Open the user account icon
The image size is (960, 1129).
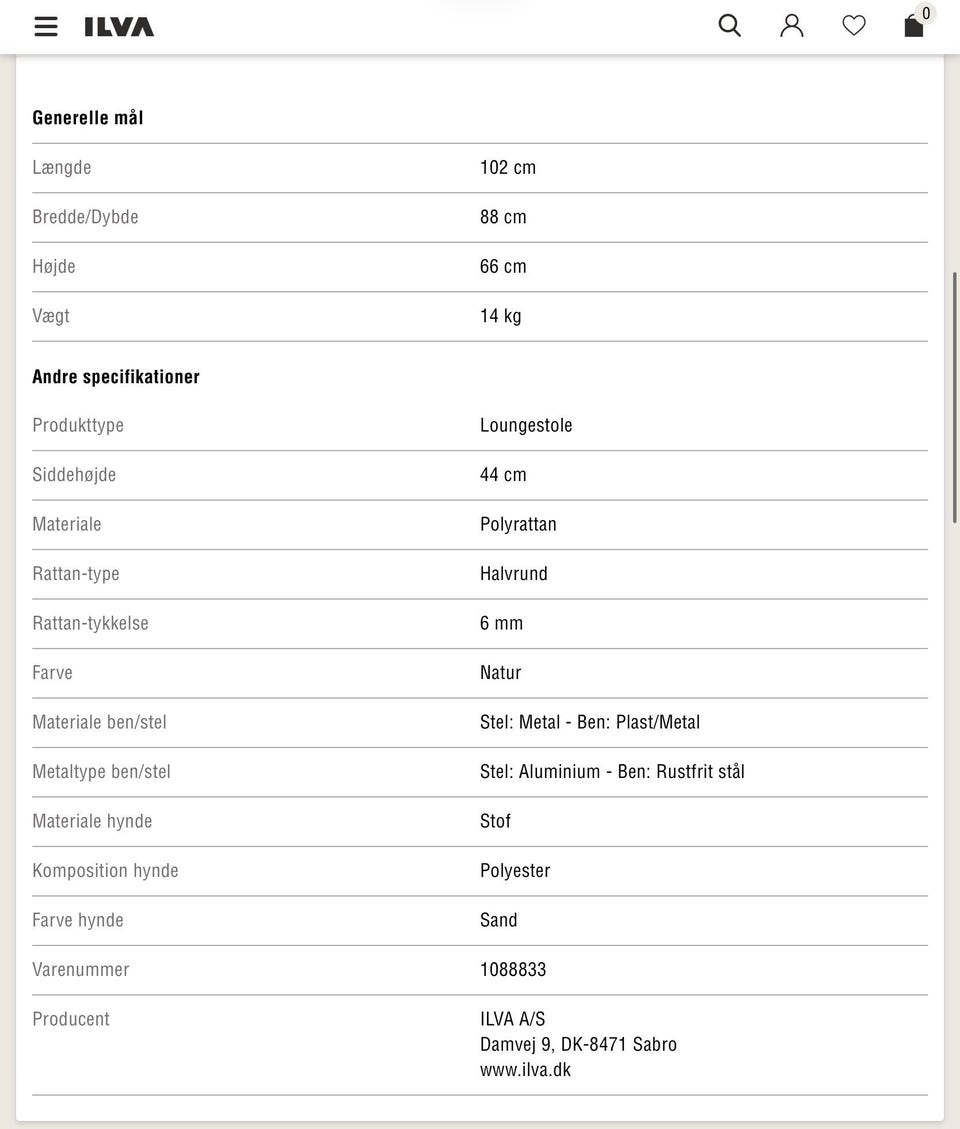pyautogui.click(x=791, y=26)
